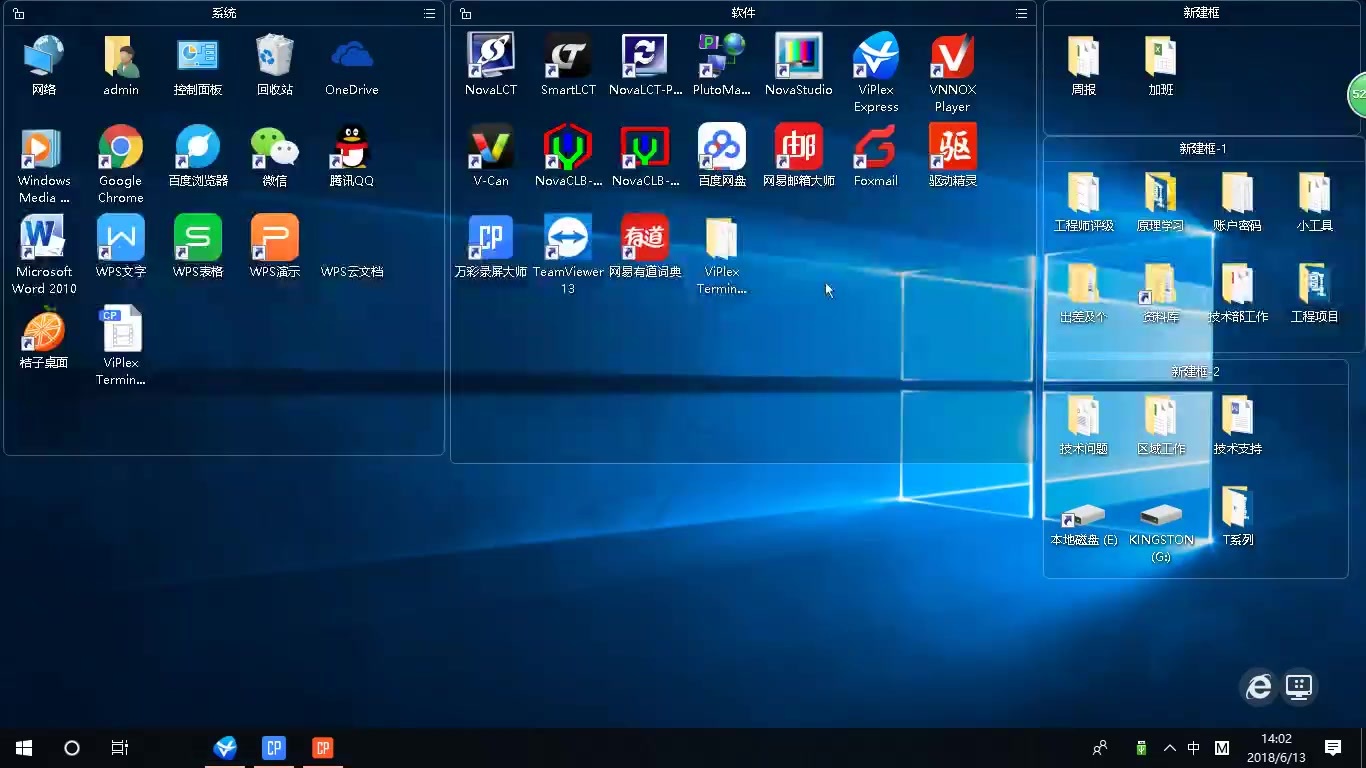The image size is (1366, 768).
Task: Launch 微信 WeChat
Action: click(275, 147)
